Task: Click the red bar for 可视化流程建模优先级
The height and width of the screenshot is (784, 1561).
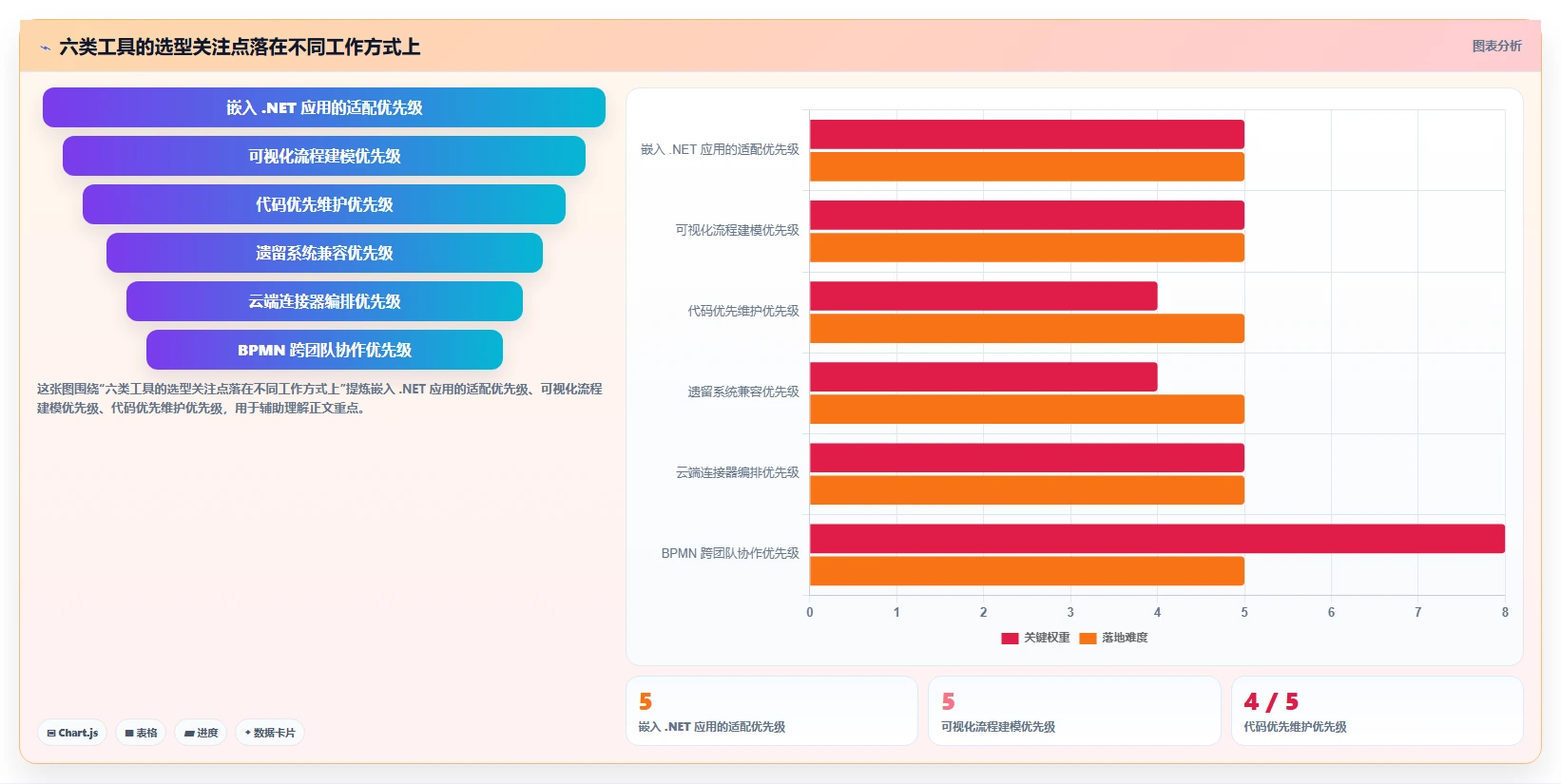Action: coord(1027,215)
